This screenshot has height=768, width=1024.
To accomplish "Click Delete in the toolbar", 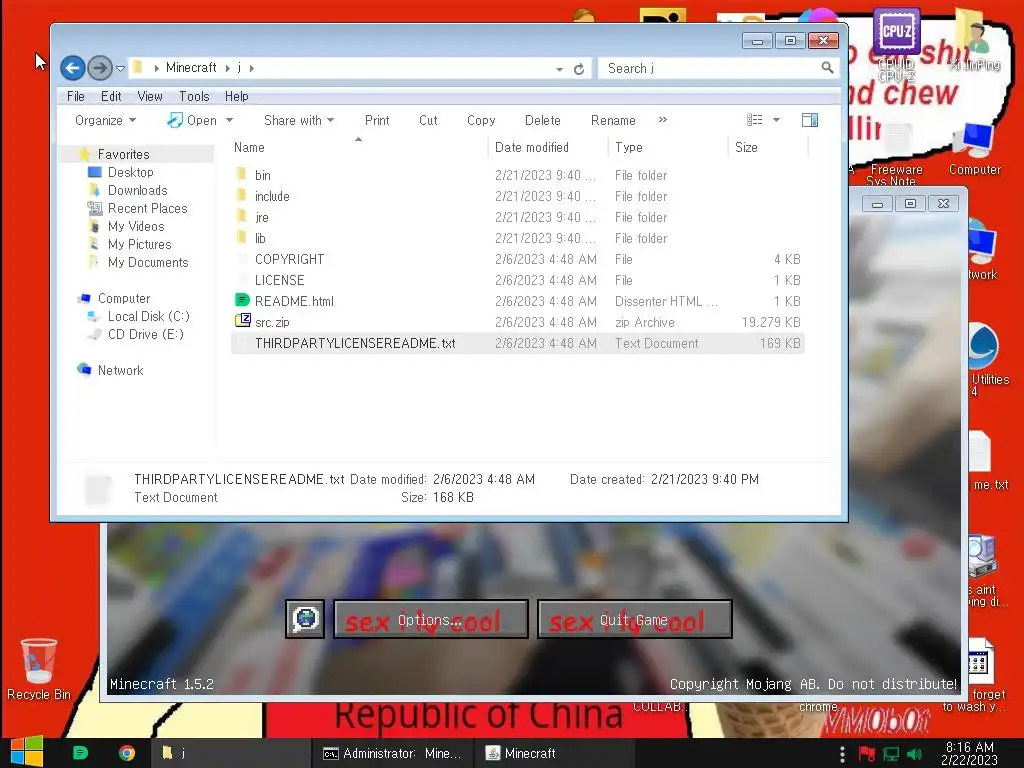I will pyautogui.click(x=542, y=120).
